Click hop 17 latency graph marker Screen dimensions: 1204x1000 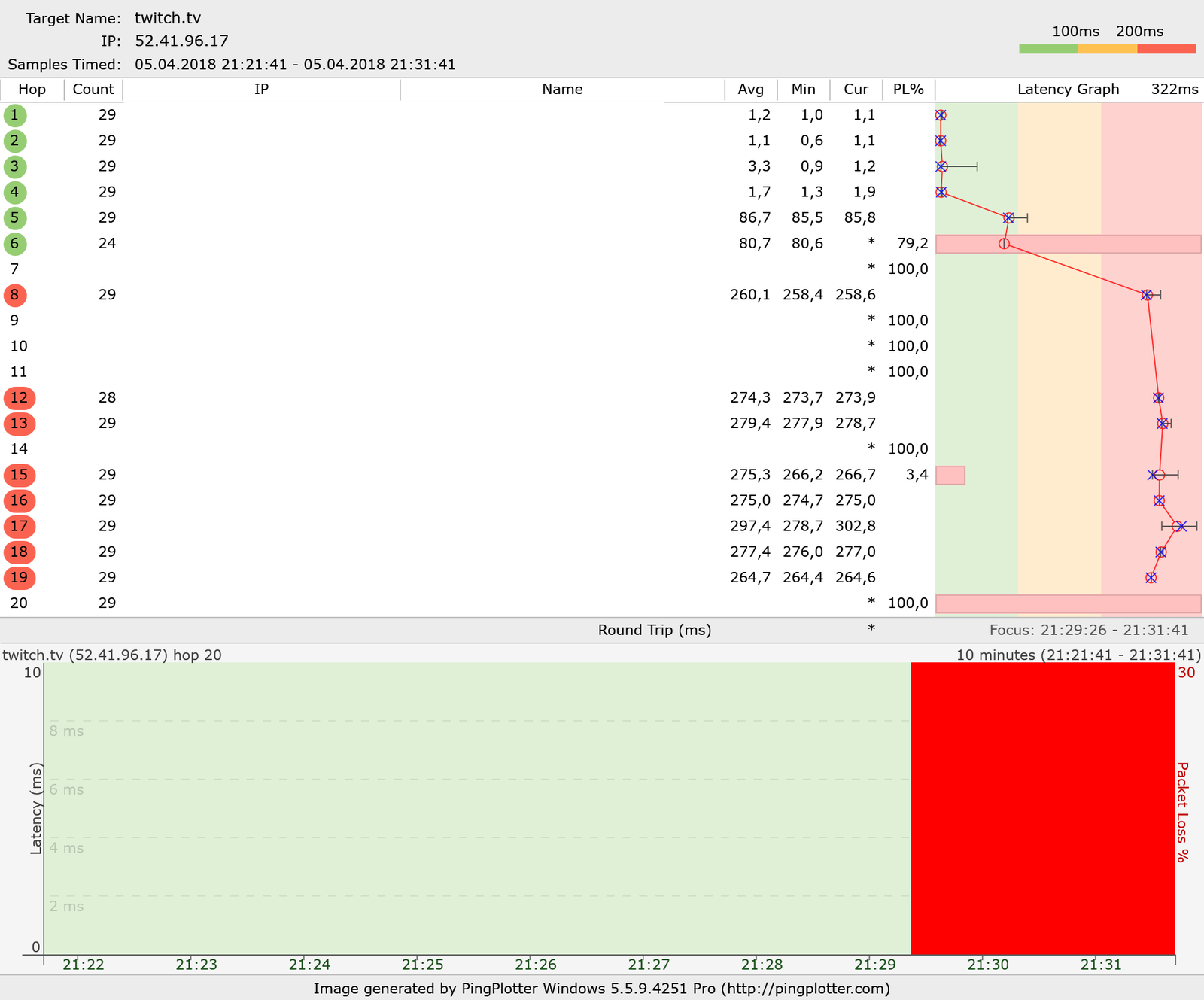pos(1178,526)
